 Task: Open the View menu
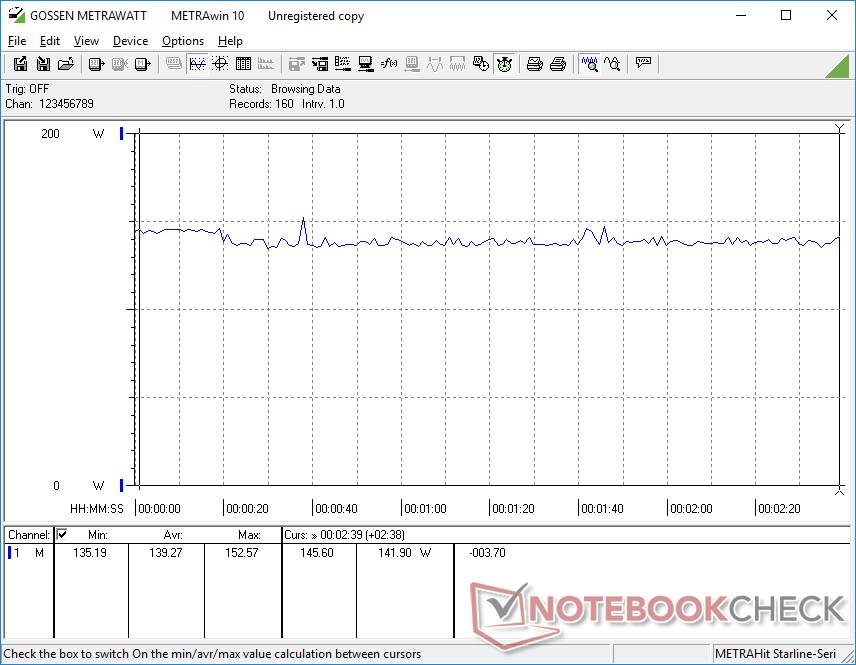(86, 41)
